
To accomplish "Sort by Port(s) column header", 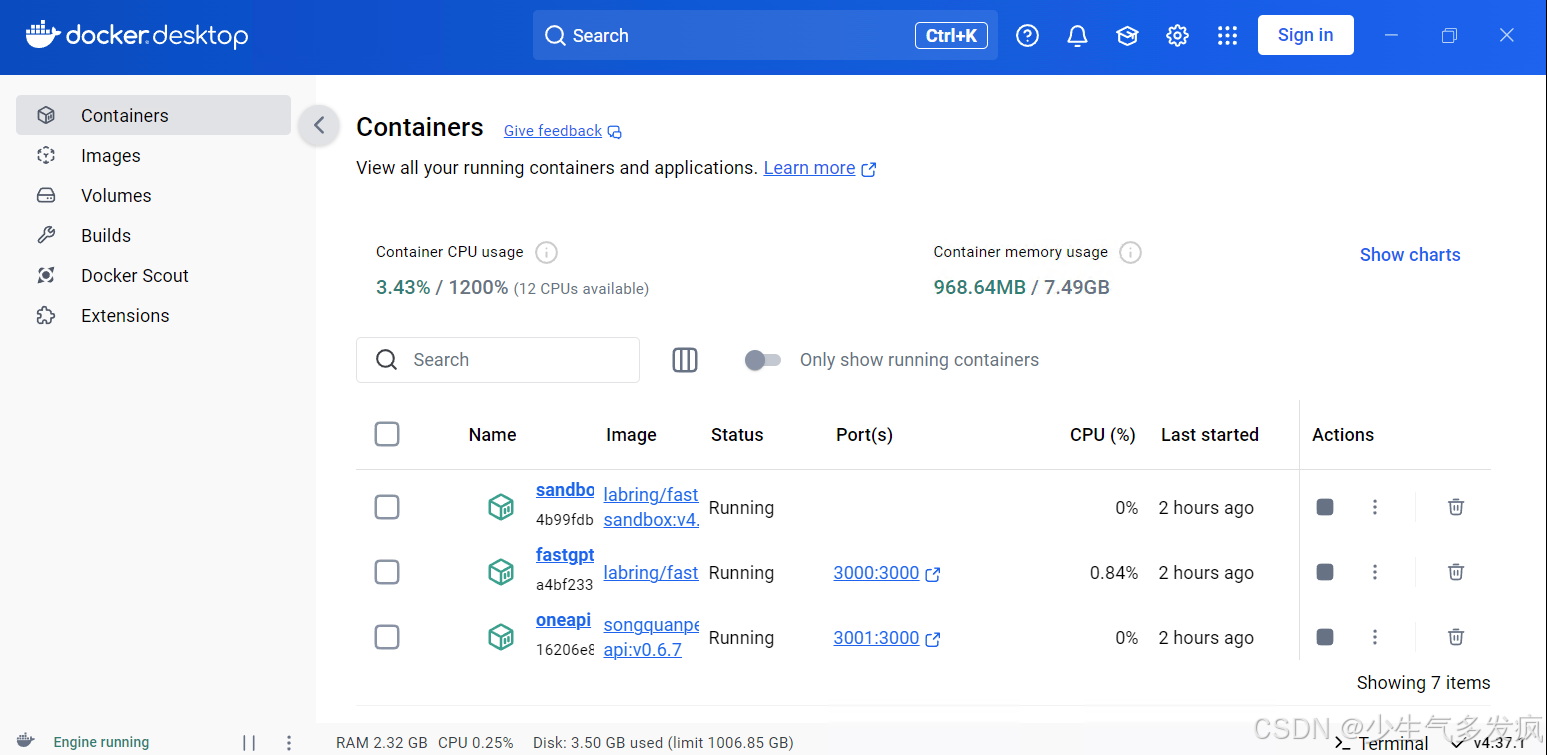I will (864, 435).
